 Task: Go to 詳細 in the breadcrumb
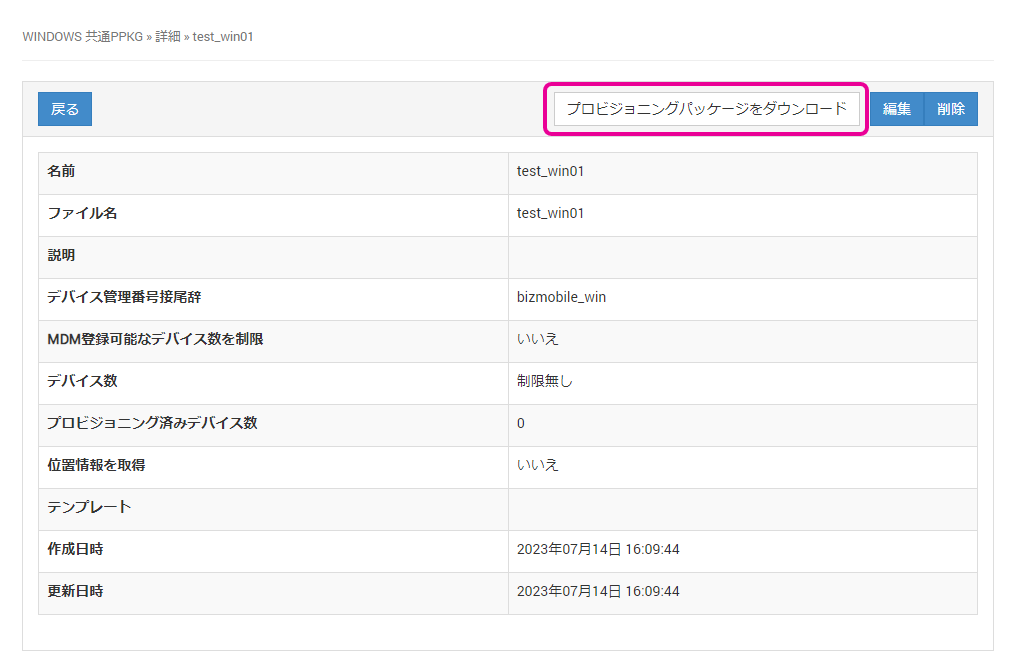pyautogui.click(x=168, y=36)
